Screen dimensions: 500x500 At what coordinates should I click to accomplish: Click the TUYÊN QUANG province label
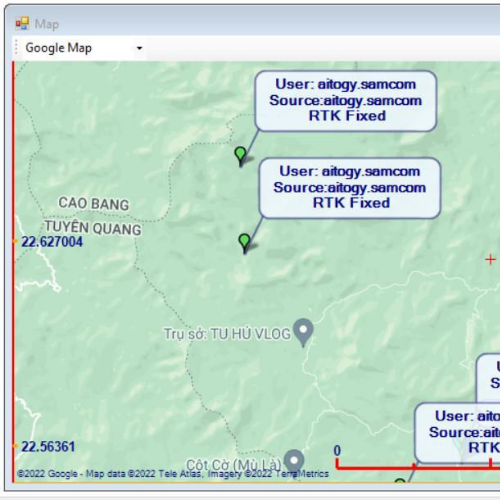coord(93,228)
